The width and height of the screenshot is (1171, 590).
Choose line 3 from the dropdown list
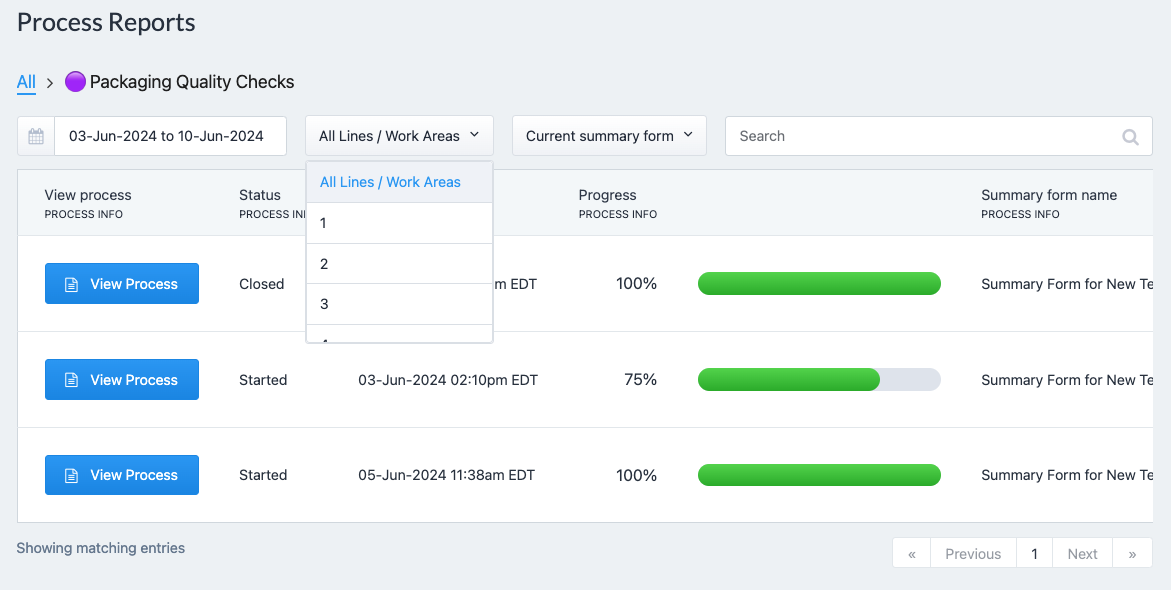(x=399, y=304)
